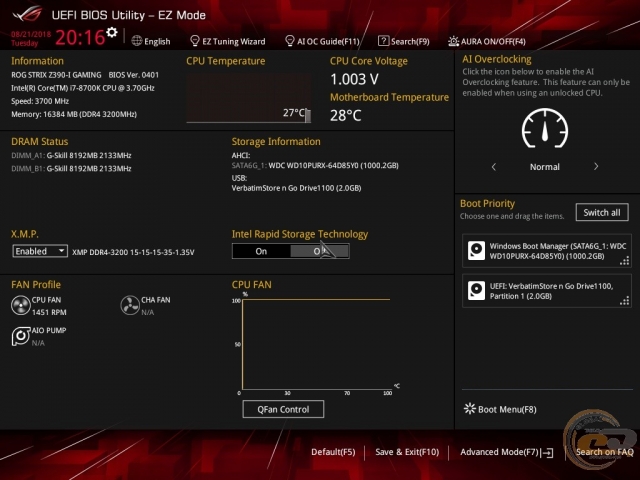Open EZ Tuning Wizard
Image resolution: width=640 pixels, height=480 pixels.
tap(233, 41)
